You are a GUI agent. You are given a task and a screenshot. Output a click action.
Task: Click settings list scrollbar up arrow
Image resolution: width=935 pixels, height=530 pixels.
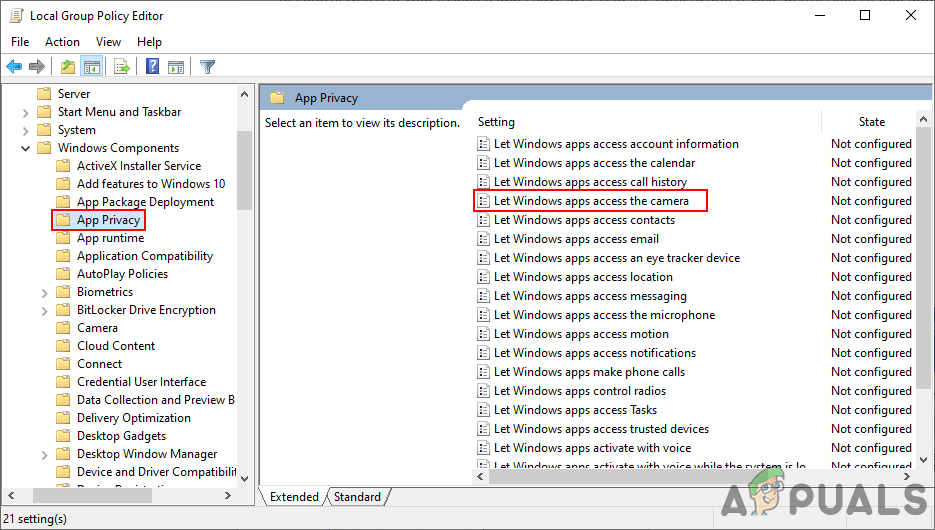923,119
